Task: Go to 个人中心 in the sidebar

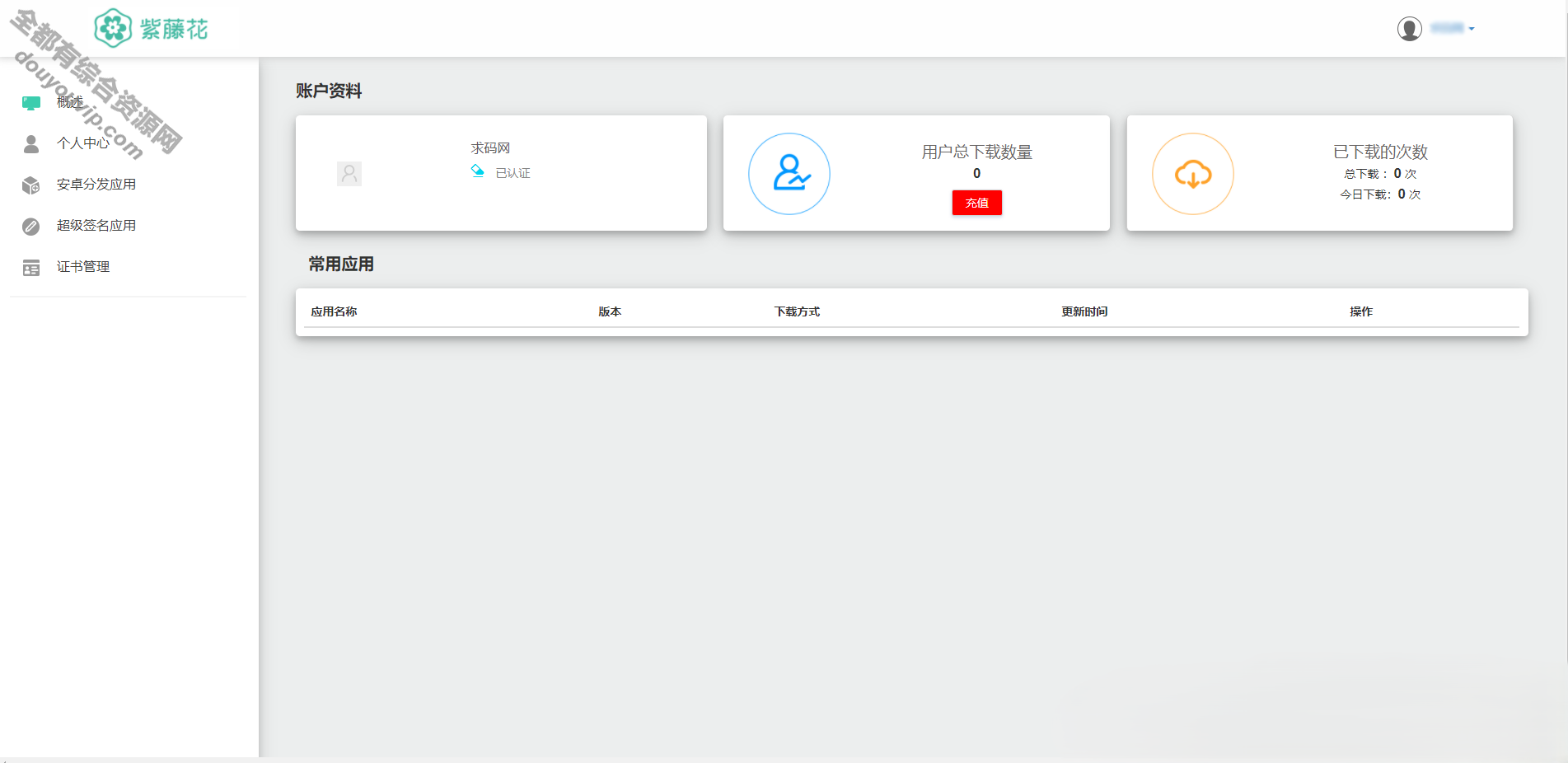Action: 83,143
